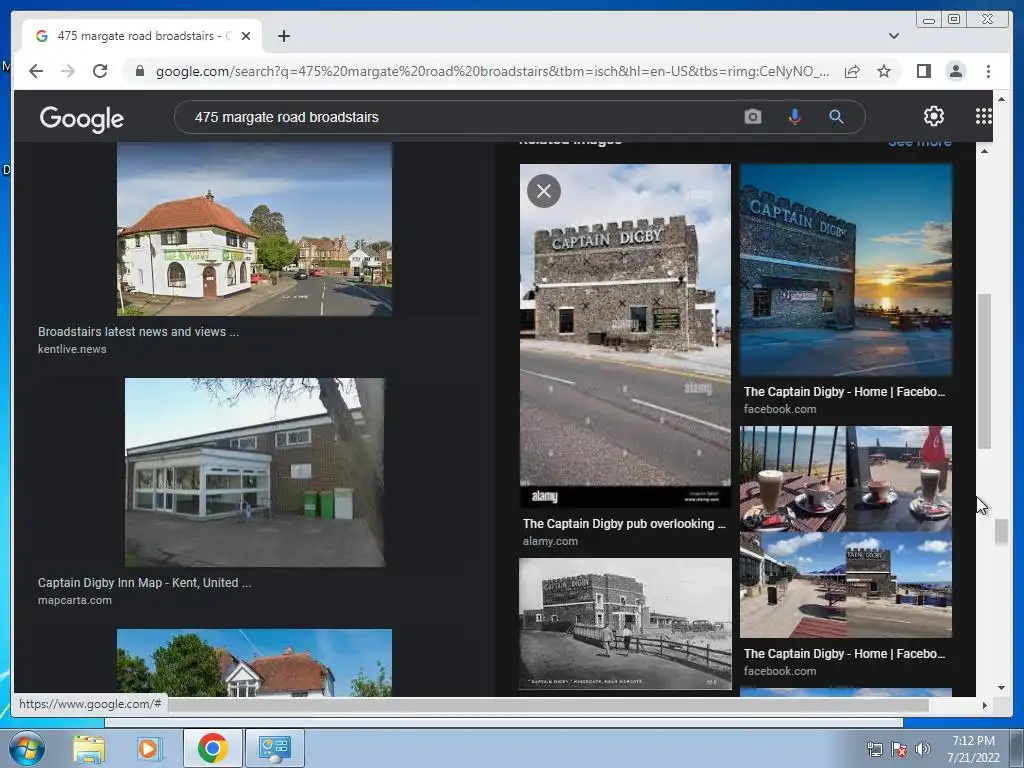1024x768 pixels.
Task: Focus the Google search box
Action: pos(457,117)
